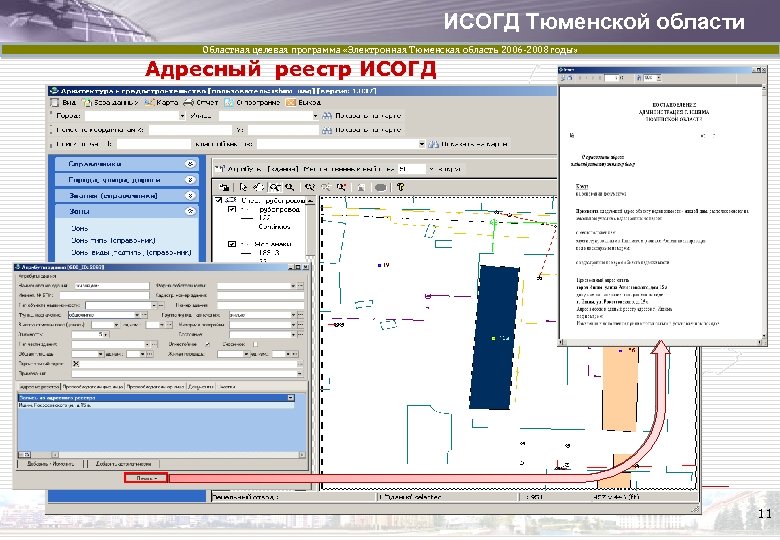Open the Отчет menu
Image resolution: width=780 pixels, height=540 pixels.
(x=201, y=102)
